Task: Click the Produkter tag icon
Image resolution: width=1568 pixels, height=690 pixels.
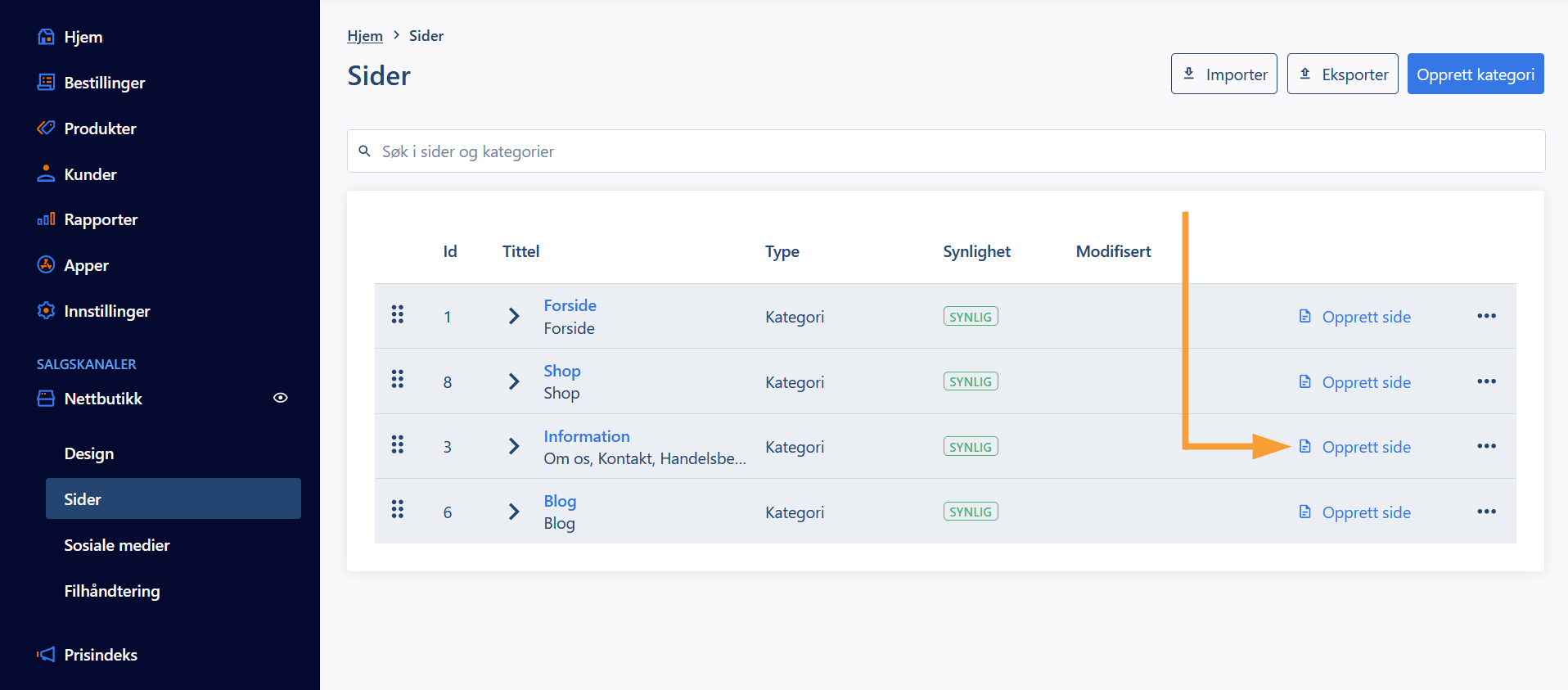Action: [x=46, y=129]
